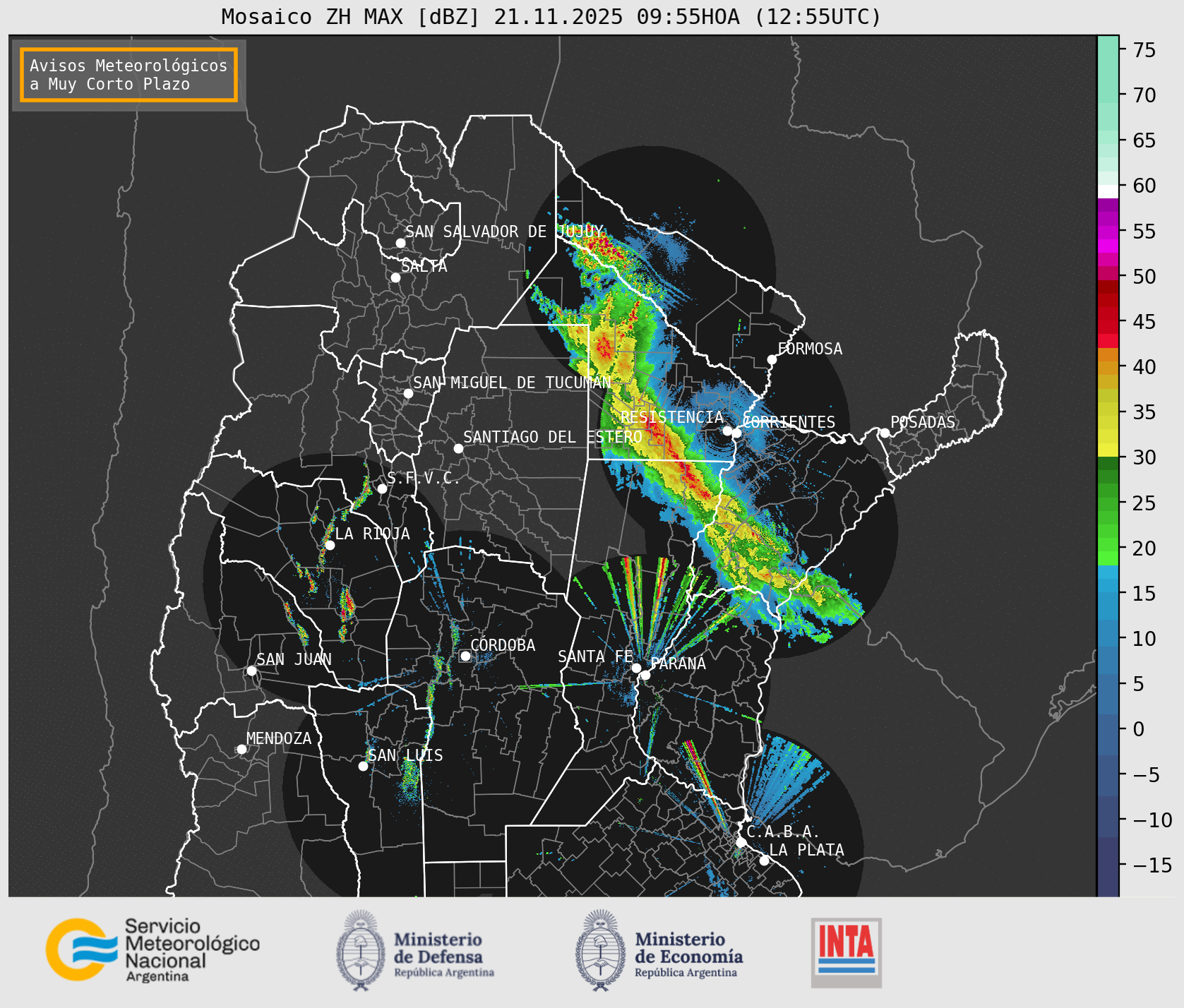The image size is (1184, 1008).
Task: Click the colorbar value label 40
Action: [1145, 367]
